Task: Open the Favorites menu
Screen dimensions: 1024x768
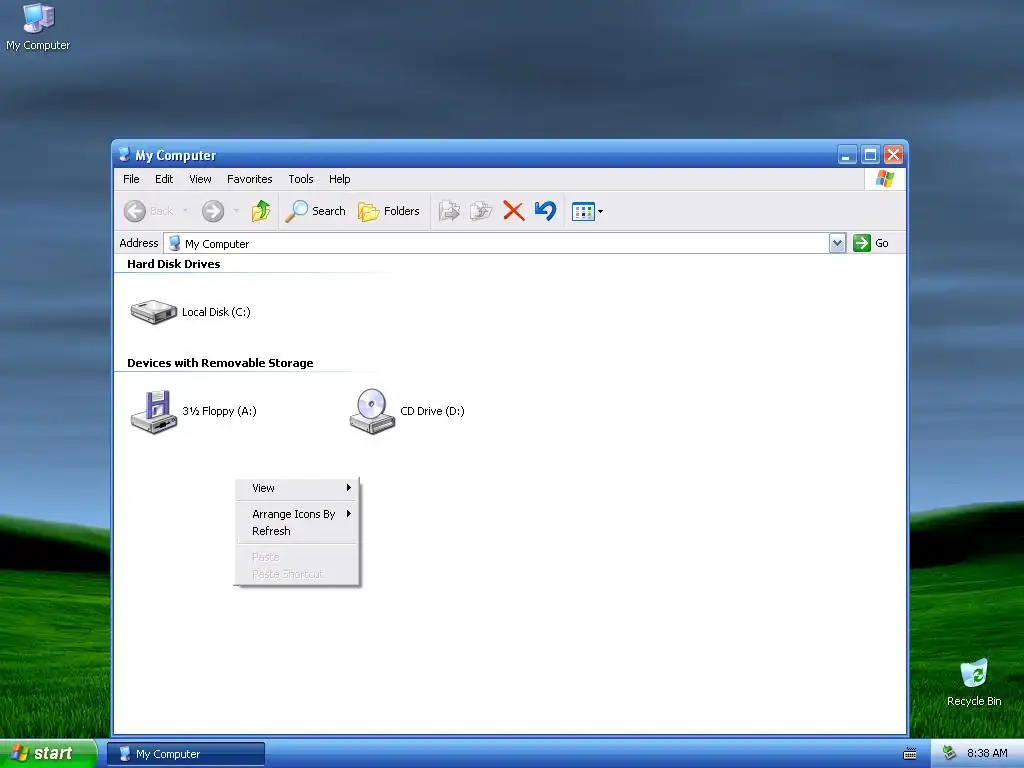Action: tap(249, 179)
